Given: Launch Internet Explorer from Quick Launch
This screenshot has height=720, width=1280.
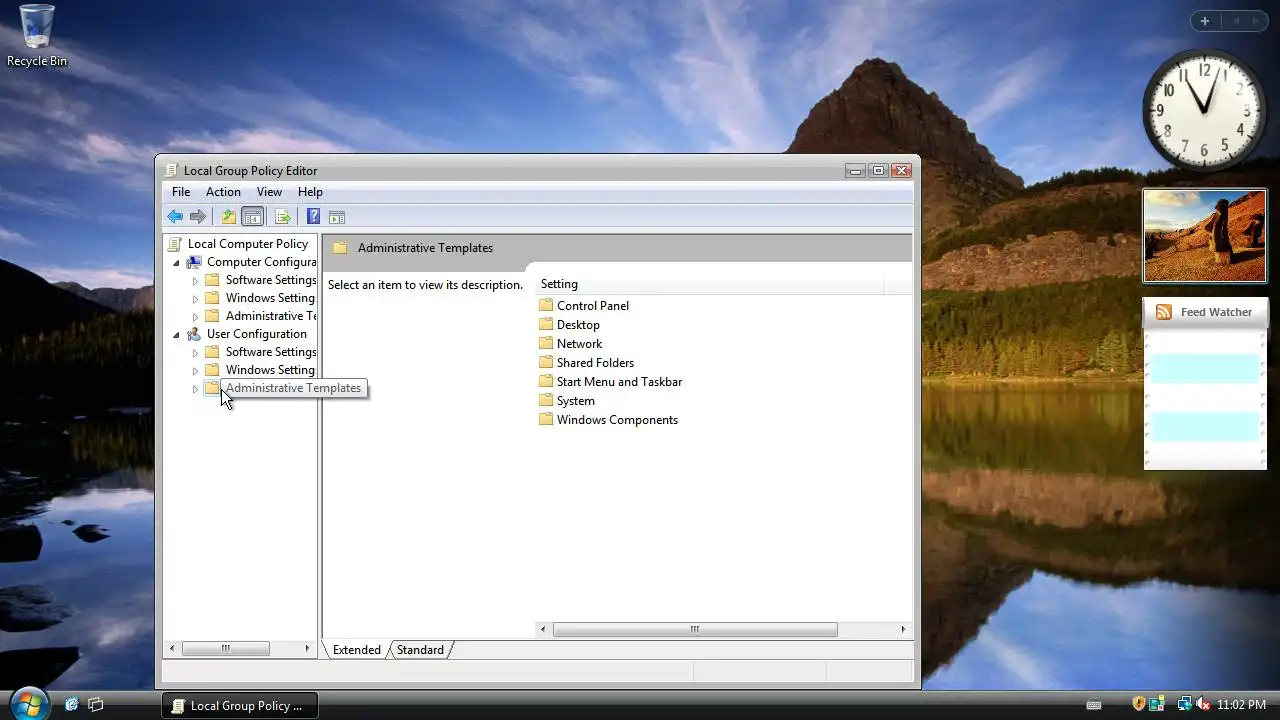Looking at the screenshot, I should 71,705.
